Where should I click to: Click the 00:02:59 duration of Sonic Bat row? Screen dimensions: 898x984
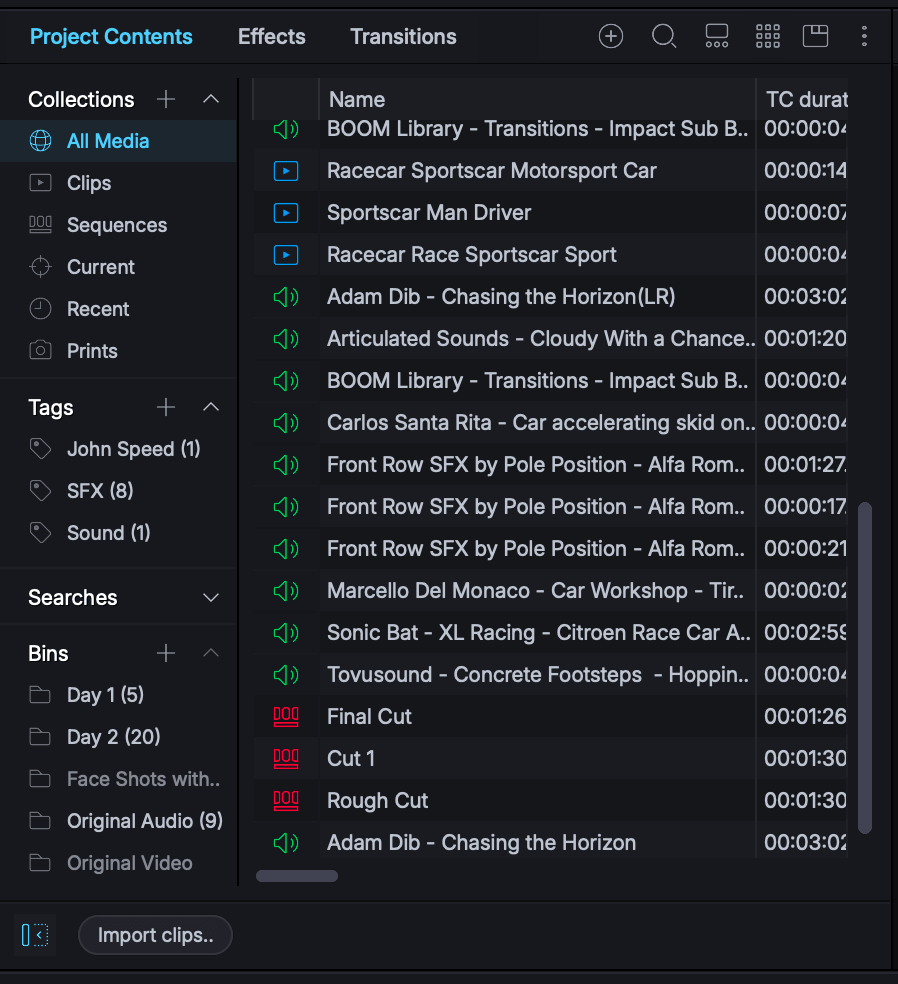tap(805, 633)
